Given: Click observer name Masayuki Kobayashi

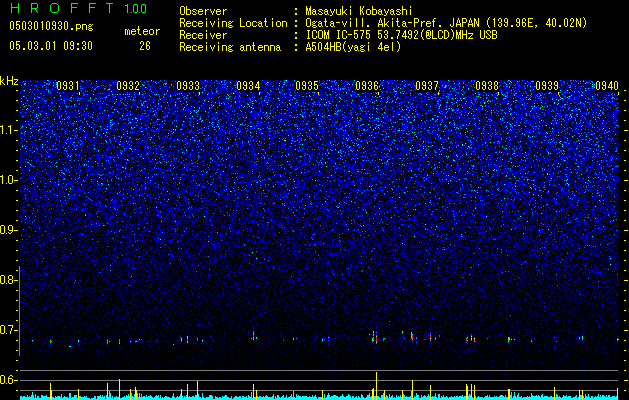Looking at the screenshot, I should click(359, 11).
